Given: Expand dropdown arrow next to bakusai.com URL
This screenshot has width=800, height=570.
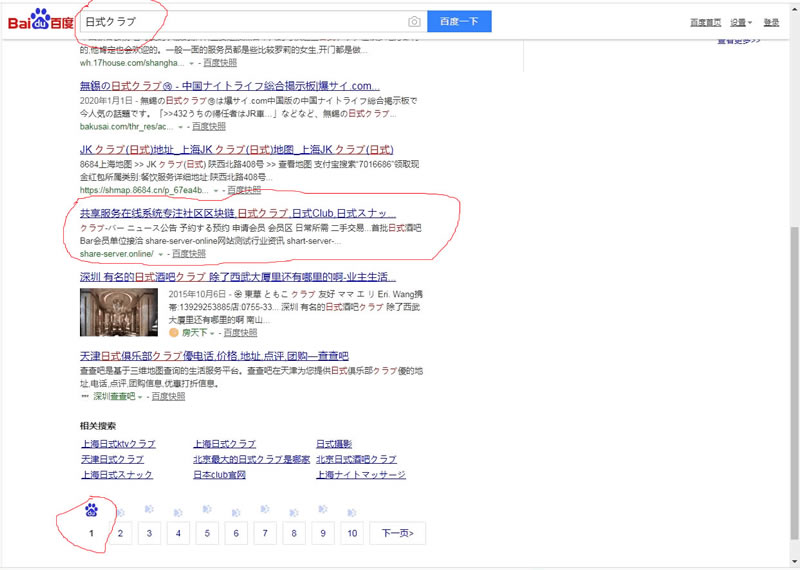Looking at the screenshot, I should [181, 127].
